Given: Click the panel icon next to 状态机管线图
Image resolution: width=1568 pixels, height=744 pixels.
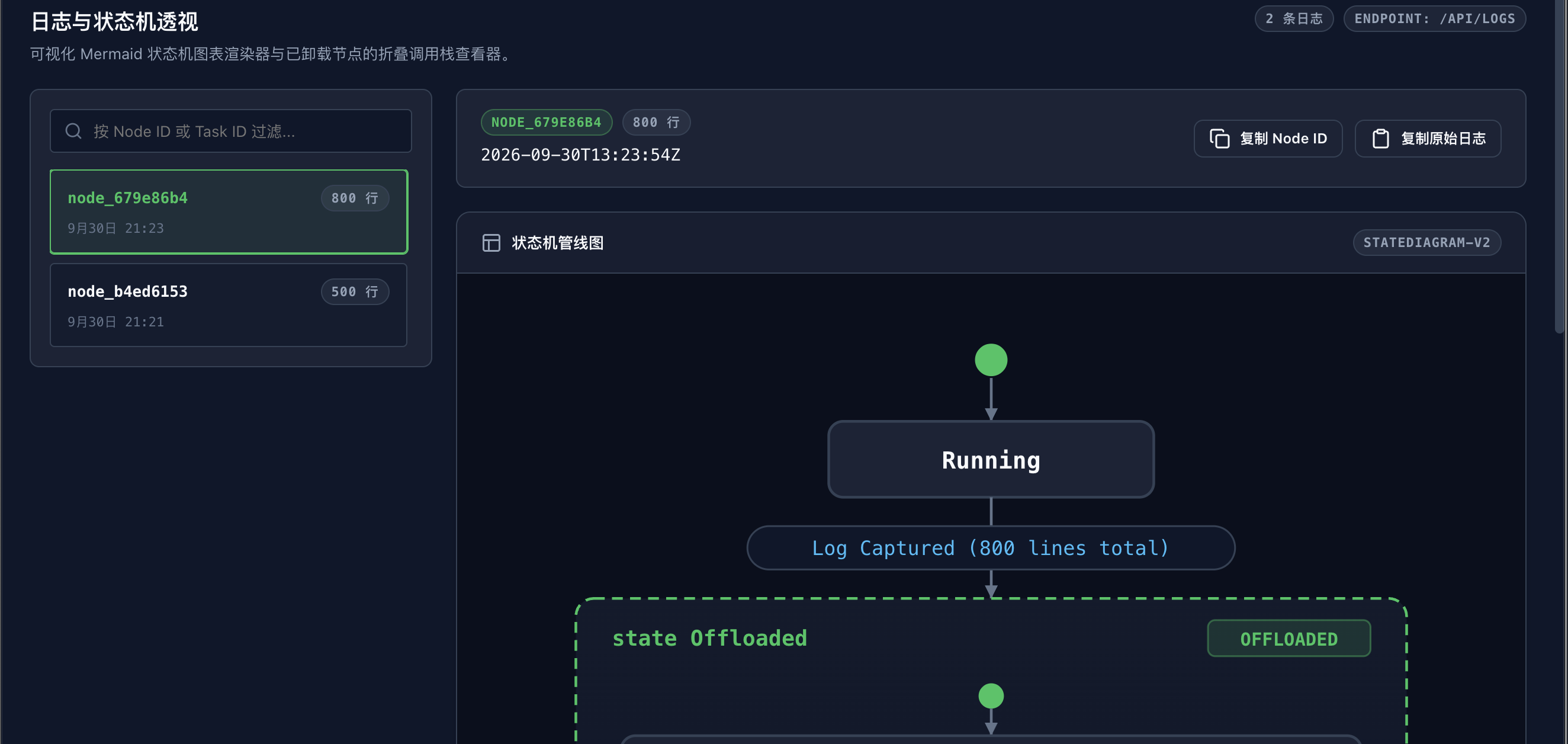Looking at the screenshot, I should tap(491, 242).
